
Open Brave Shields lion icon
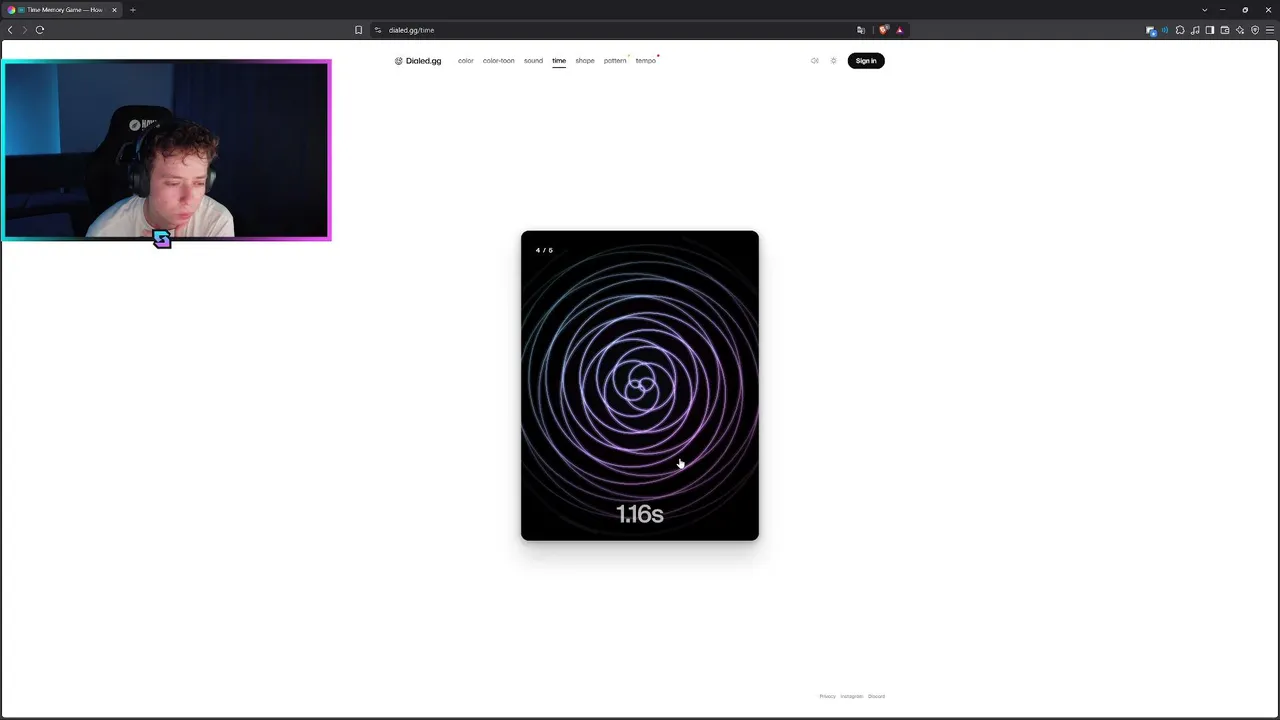tap(883, 30)
